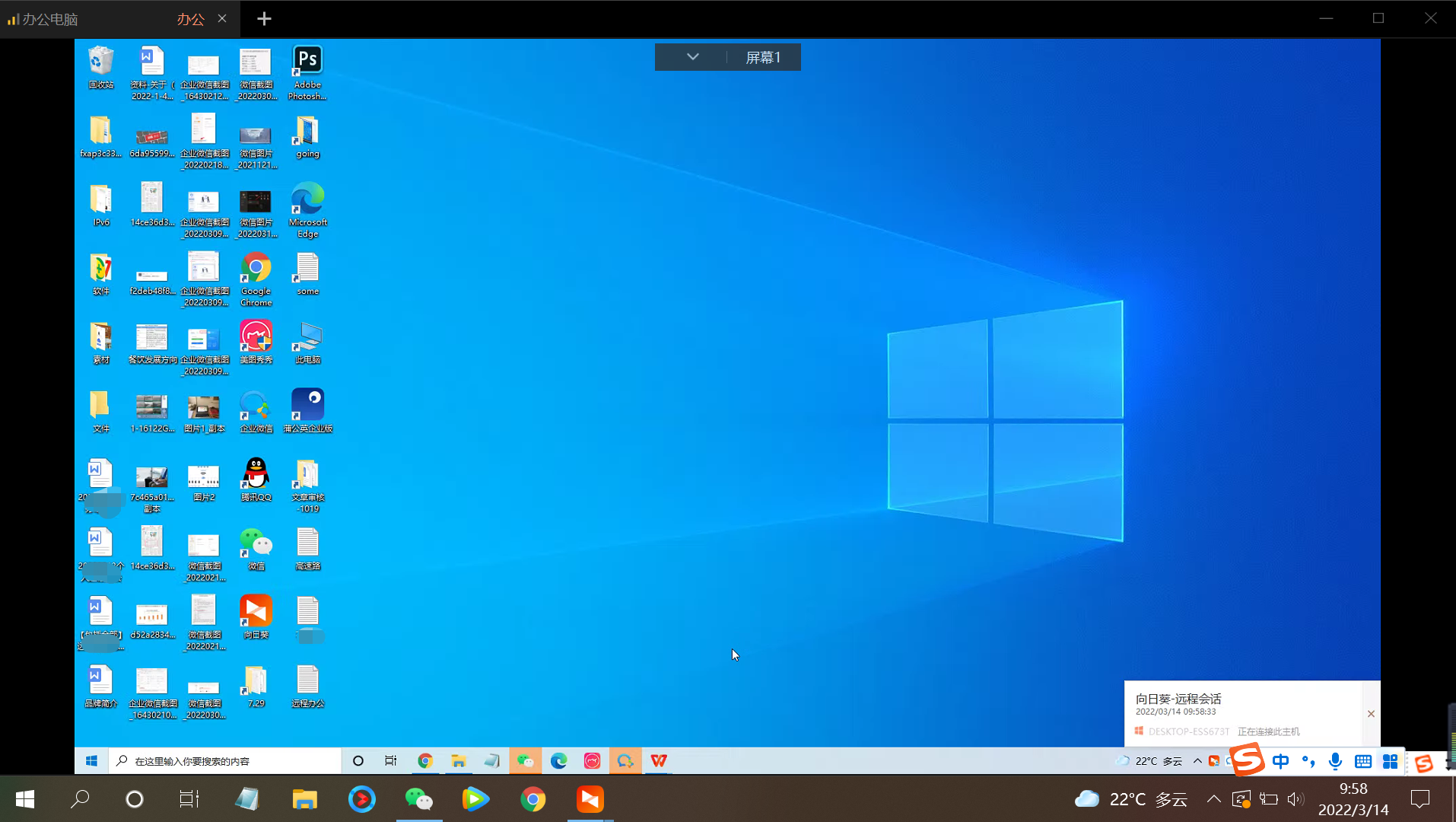Close the 向日葵-远程会话 notification

click(1371, 714)
